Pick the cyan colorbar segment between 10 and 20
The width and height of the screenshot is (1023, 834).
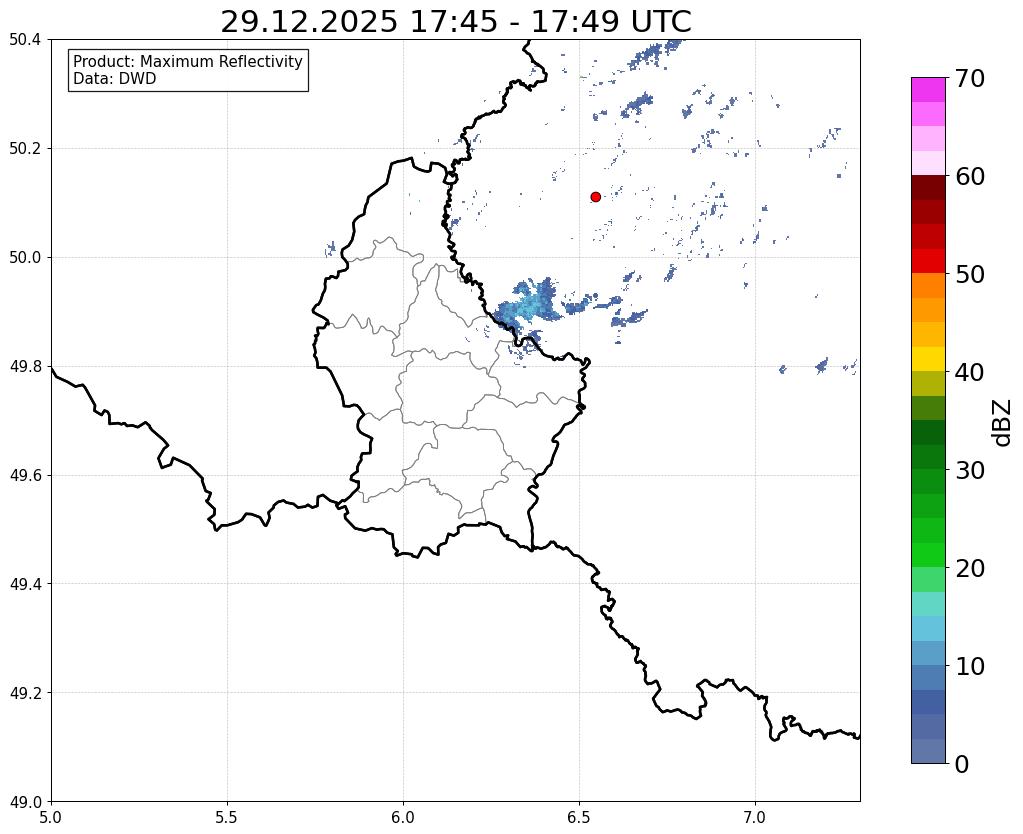[928, 628]
